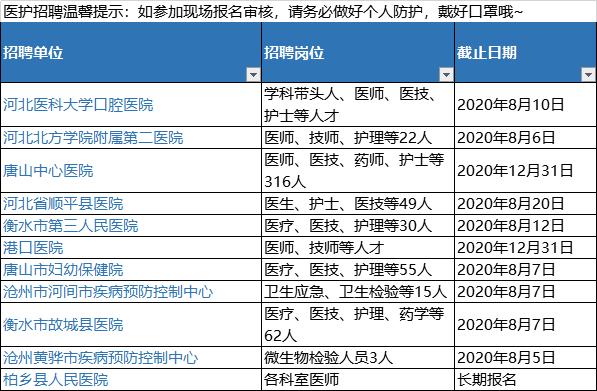Open the 招聘单位 column filter dropdown
The image size is (597, 391).
tap(253, 75)
